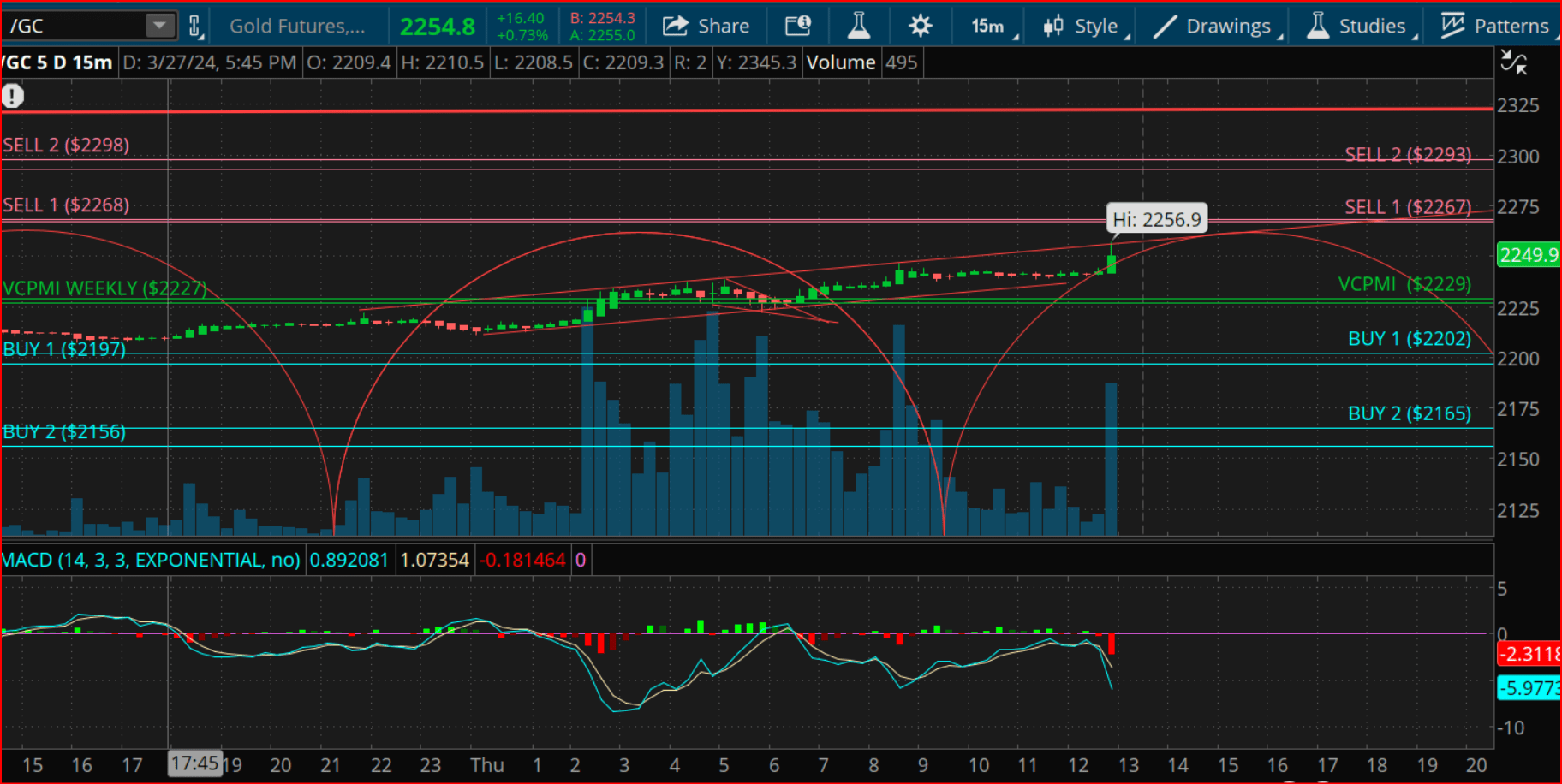Click the bid 2254.3 quote
Screen dimensions: 1562x784
pyautogui.click(x=603, y=18)
